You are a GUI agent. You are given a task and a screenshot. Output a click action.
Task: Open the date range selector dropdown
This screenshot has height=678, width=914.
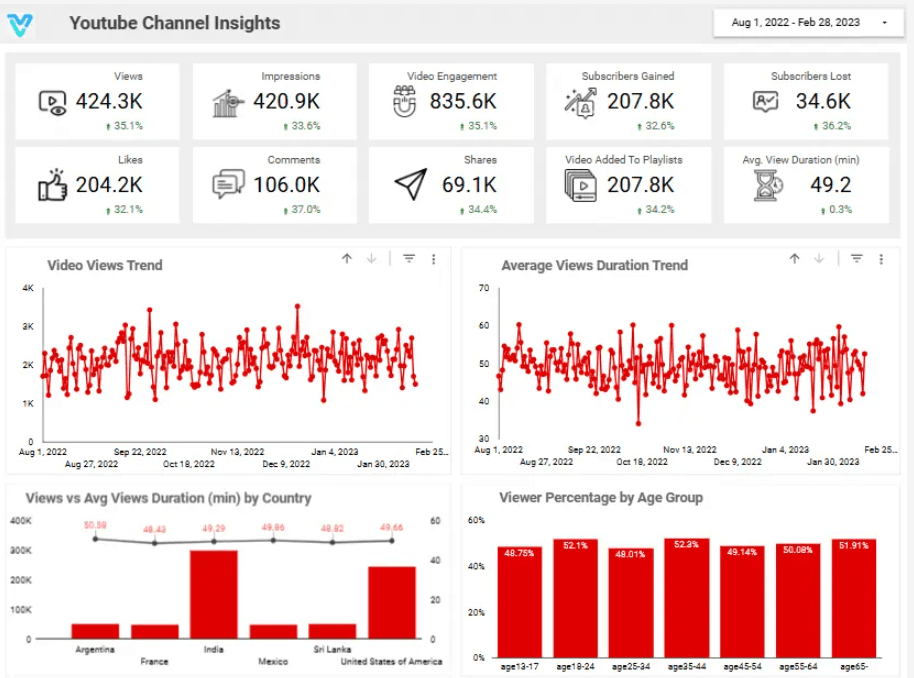tap(885, 22)
